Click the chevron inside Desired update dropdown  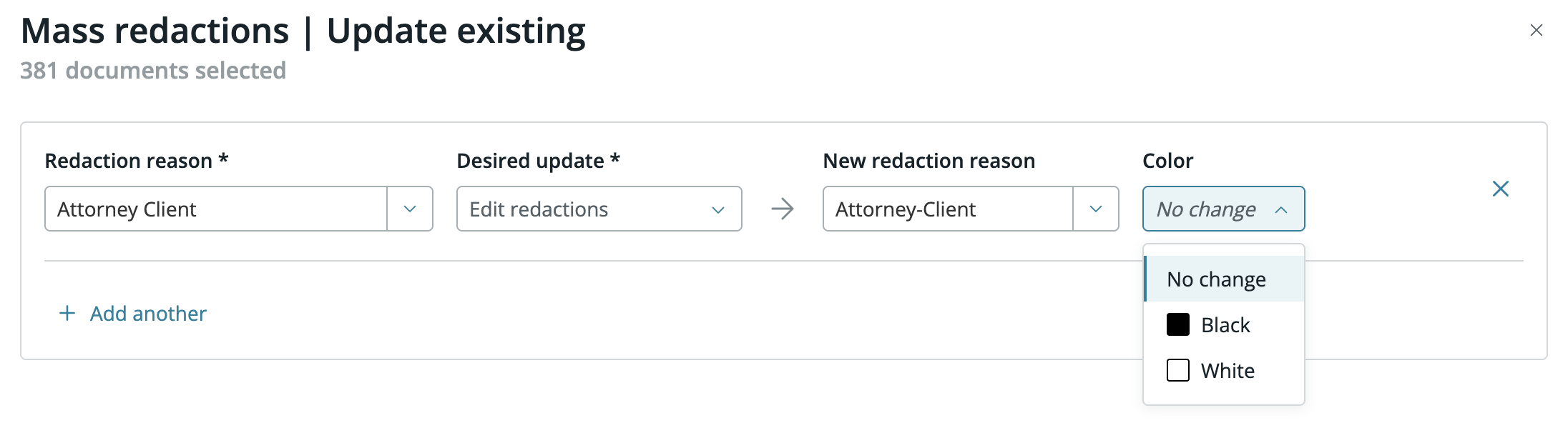coord(718,209)
